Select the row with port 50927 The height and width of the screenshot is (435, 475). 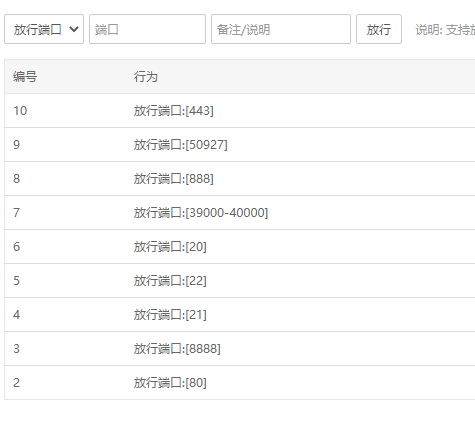[240, 145]
